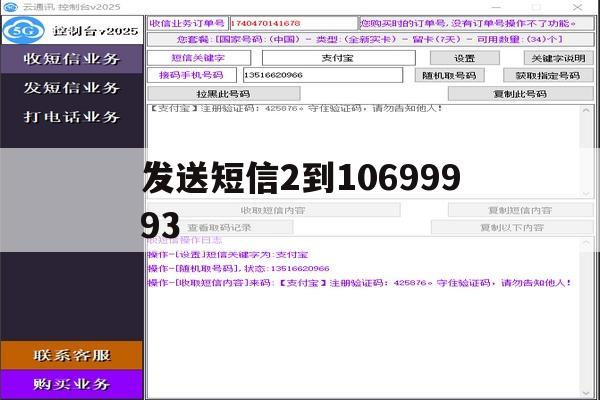
Task: Click 收取短信内容 button
Action: [x=273, y=210]
